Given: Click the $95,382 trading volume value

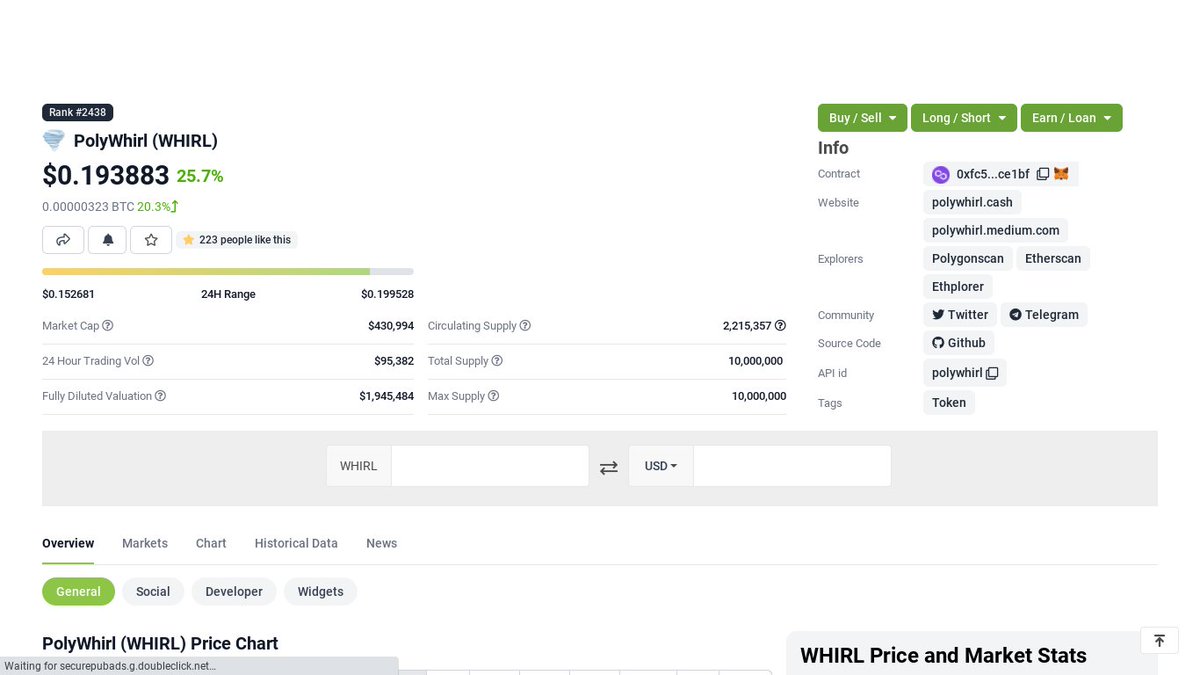Looking at the screenshot, I should tap(394, 361).
